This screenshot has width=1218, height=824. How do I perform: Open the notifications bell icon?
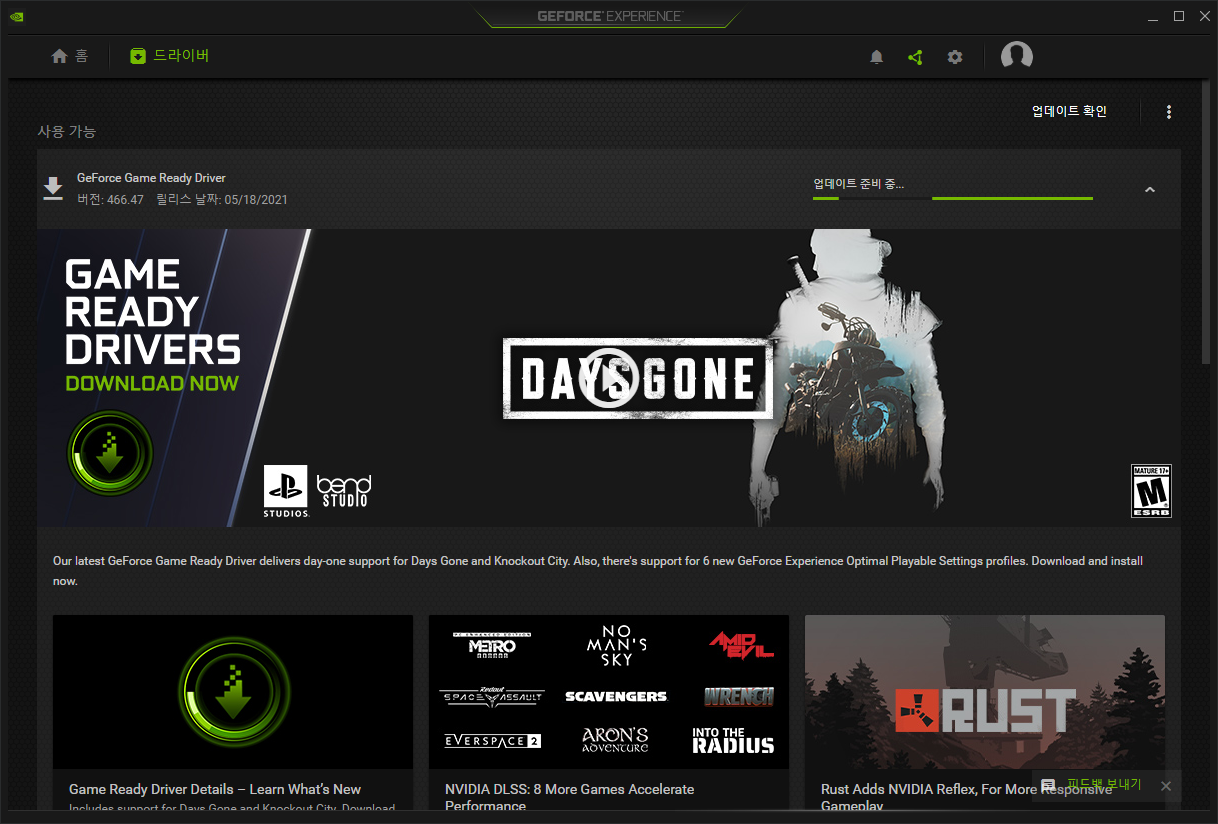(876, 57)
